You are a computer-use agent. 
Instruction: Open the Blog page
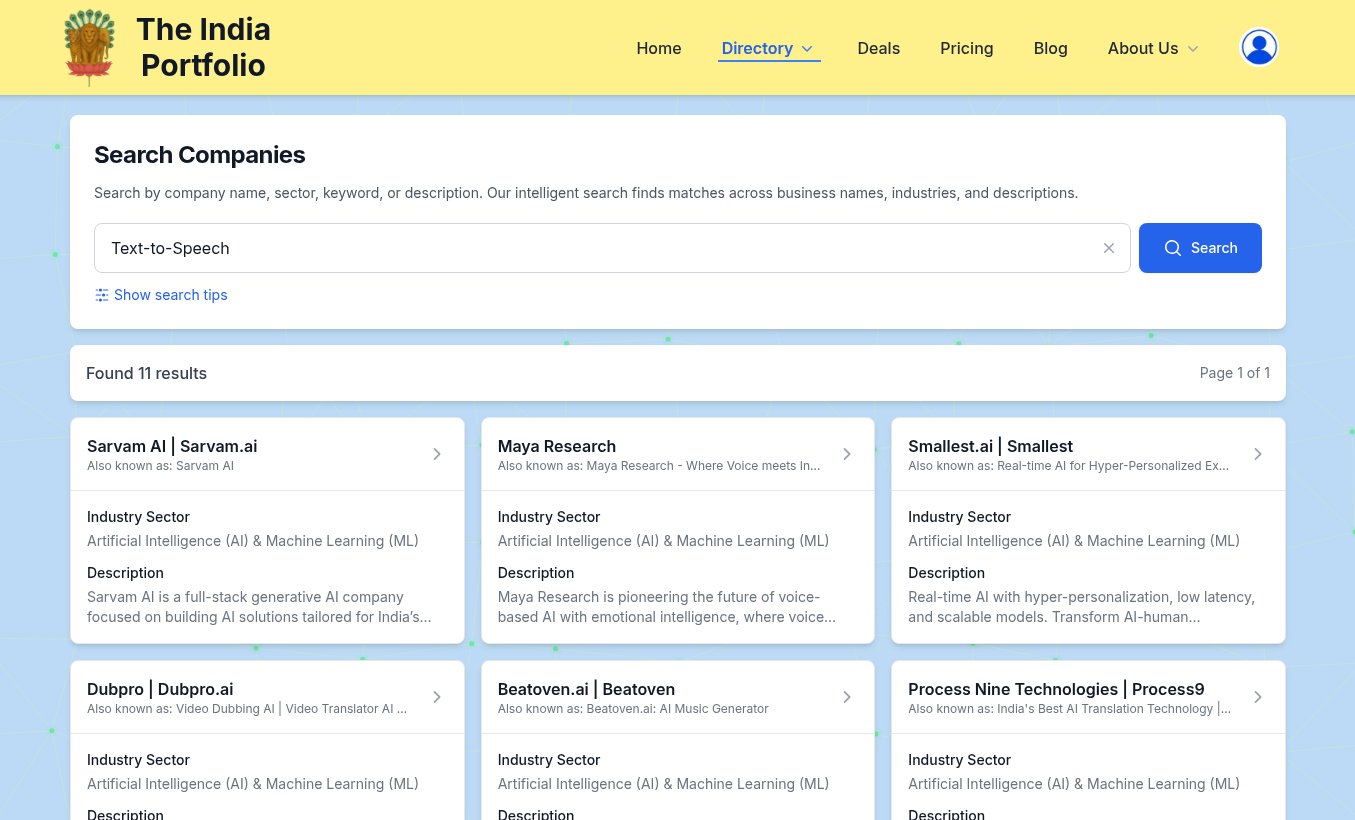pos(1051,48)
